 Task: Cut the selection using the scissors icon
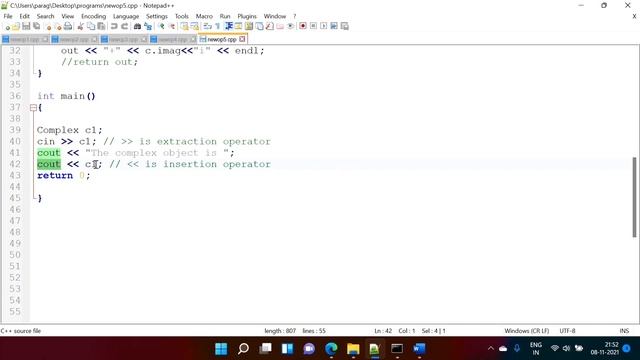[x=80, y=26]
